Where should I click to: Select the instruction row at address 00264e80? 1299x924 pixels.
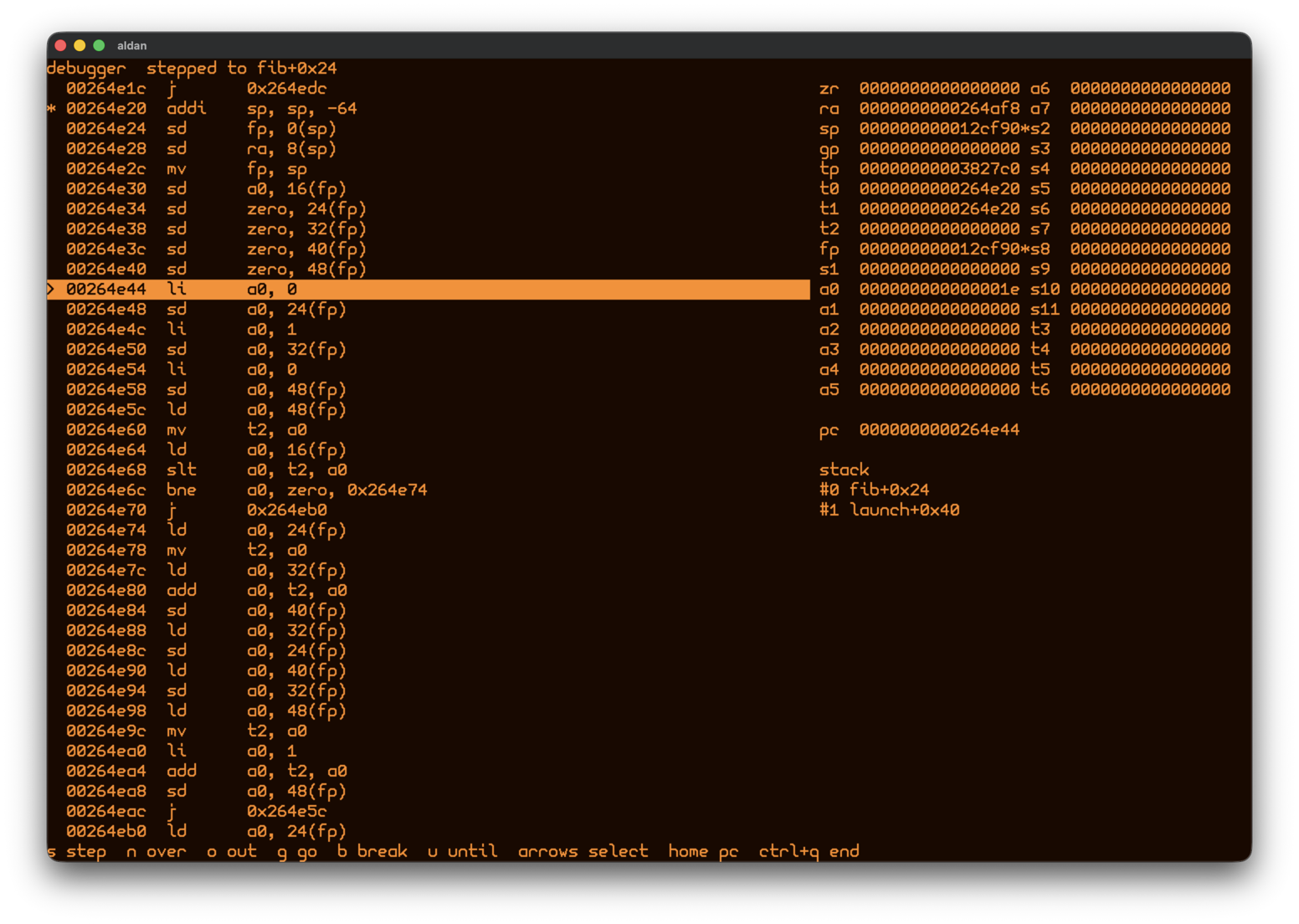click(x=429, y=591)
